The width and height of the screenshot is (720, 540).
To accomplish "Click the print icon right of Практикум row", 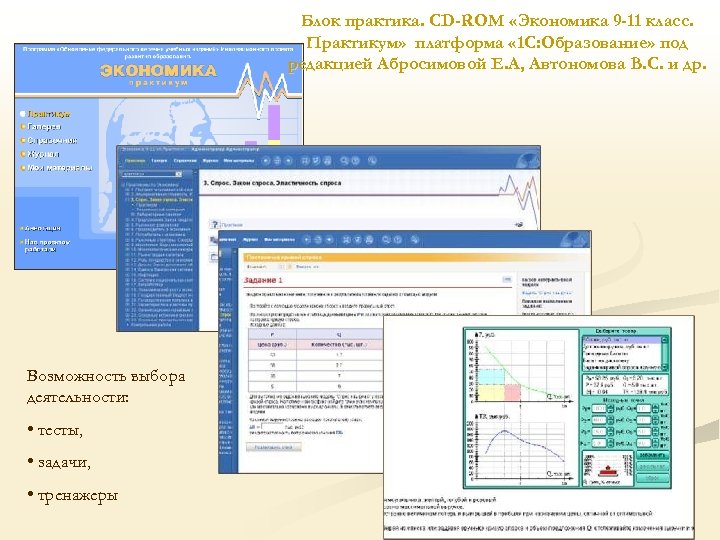I will pyautogui.click(x=519, y=225).
